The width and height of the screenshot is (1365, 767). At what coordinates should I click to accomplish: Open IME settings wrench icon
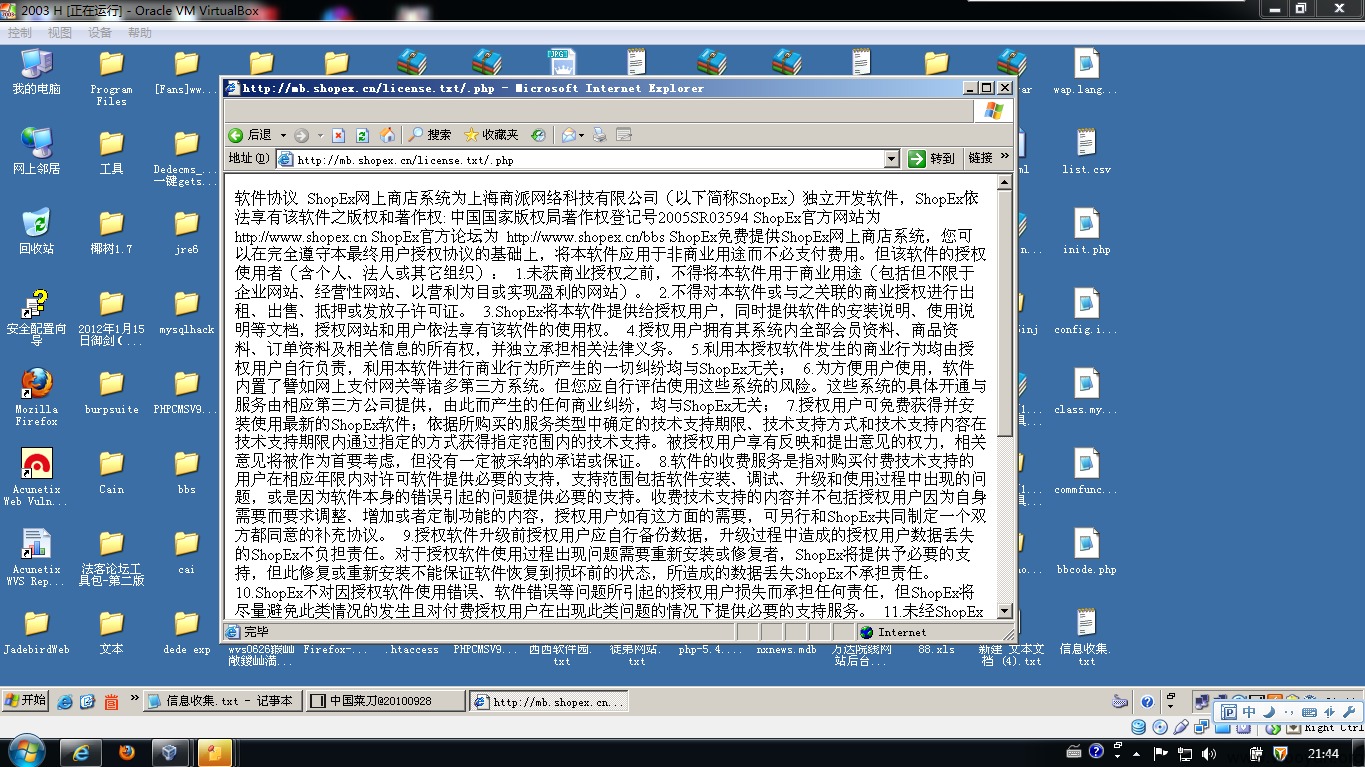[1349, 712]
